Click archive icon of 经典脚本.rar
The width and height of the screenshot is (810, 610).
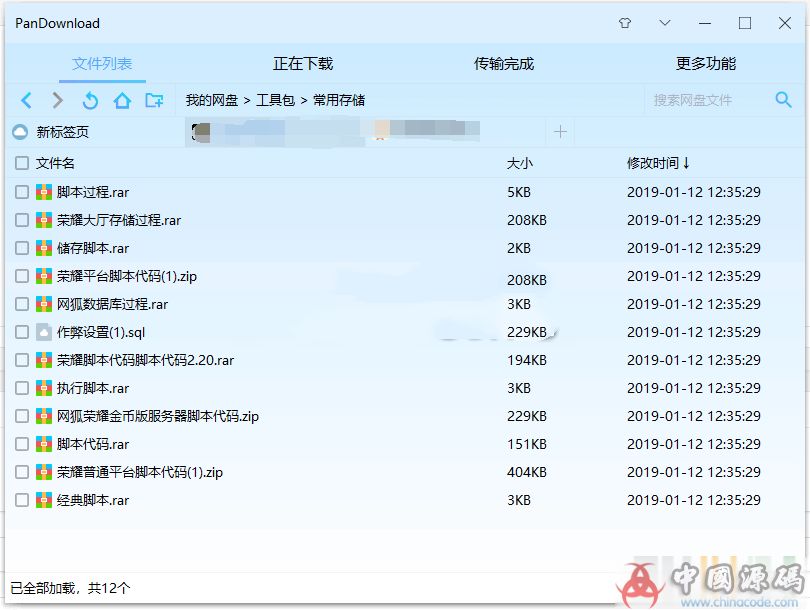coord(44,499)
